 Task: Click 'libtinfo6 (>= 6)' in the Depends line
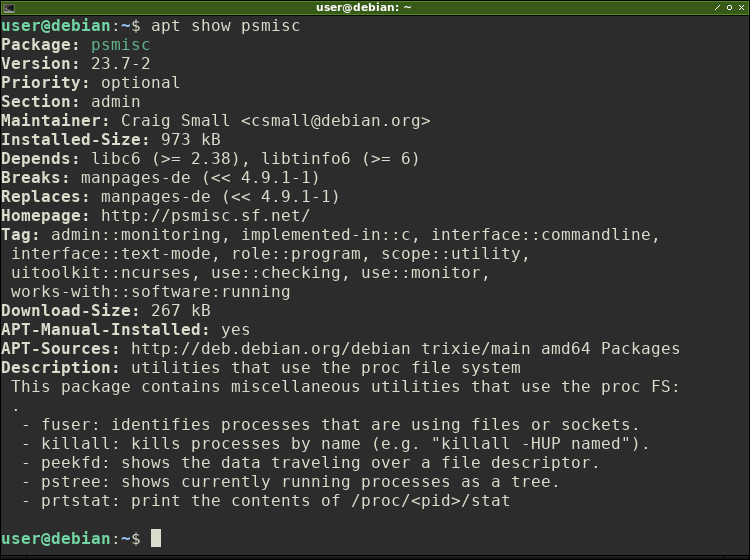(340, 159)
